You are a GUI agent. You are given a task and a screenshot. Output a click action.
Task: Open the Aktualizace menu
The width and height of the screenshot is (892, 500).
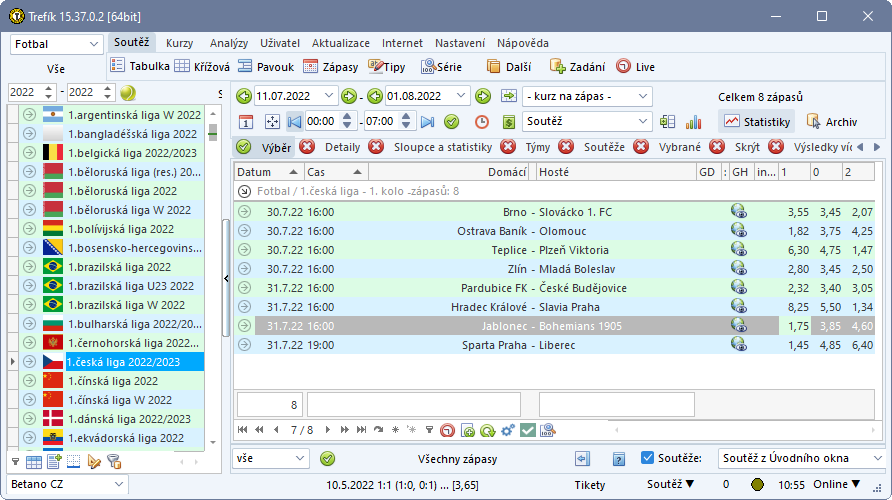tap(341, 43)
